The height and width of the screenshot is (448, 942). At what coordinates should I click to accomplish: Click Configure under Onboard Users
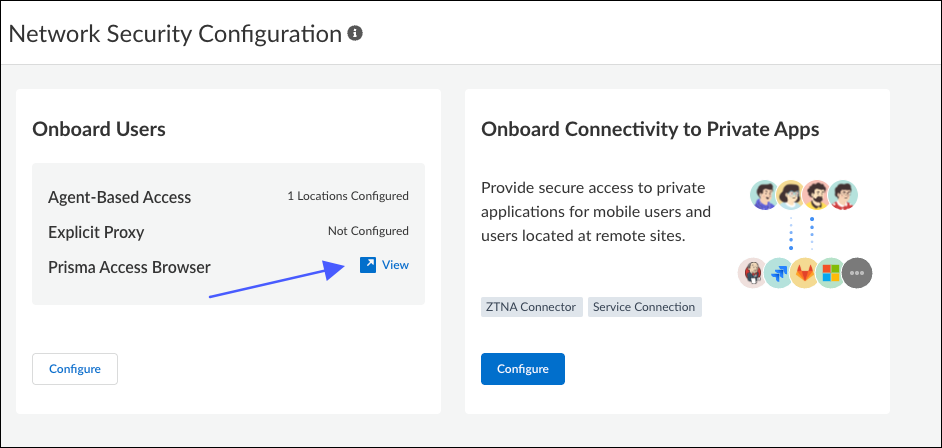click(x=75, y=369)
